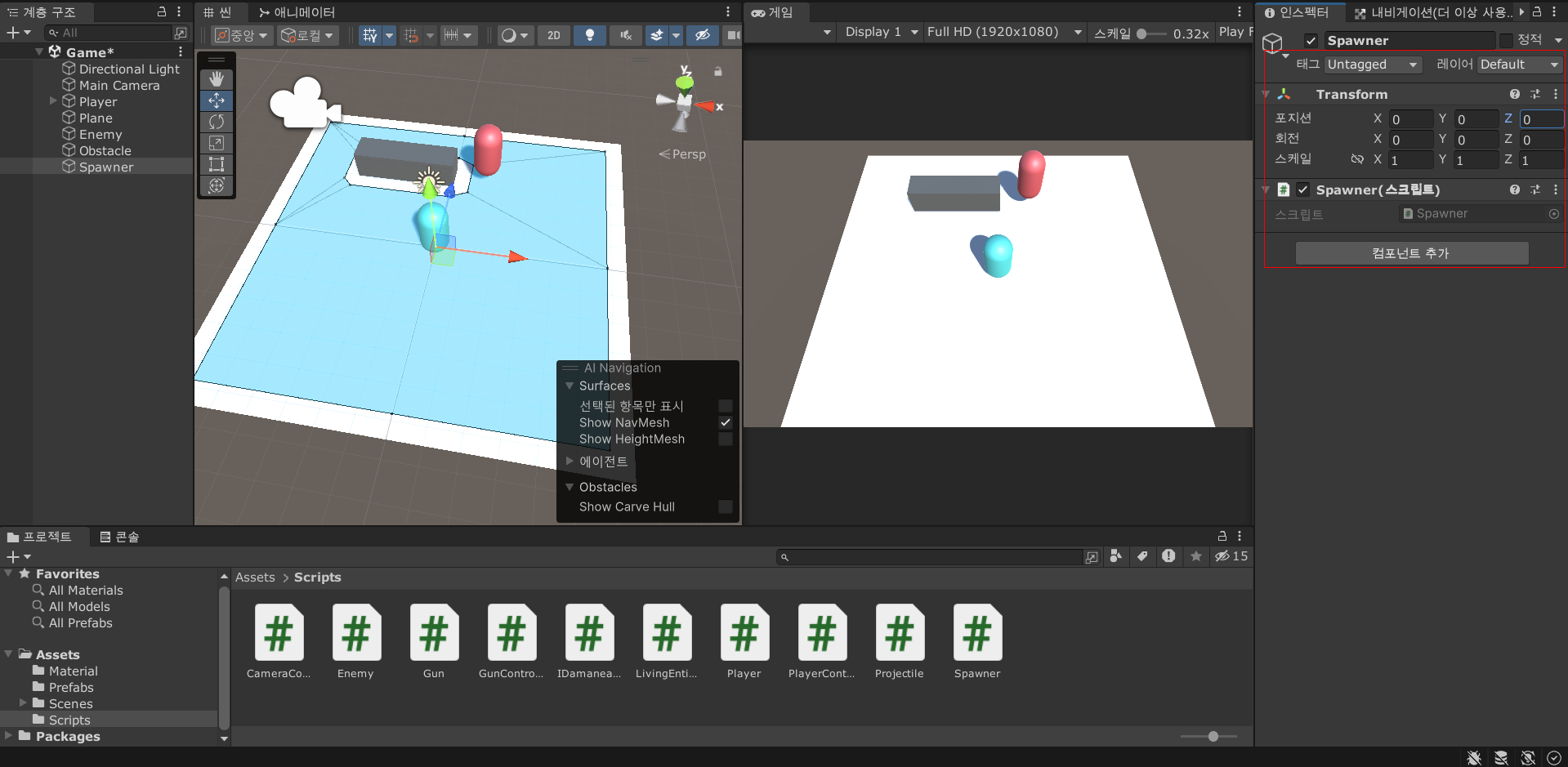Select the Hand (view) tool

pos(217,79)
